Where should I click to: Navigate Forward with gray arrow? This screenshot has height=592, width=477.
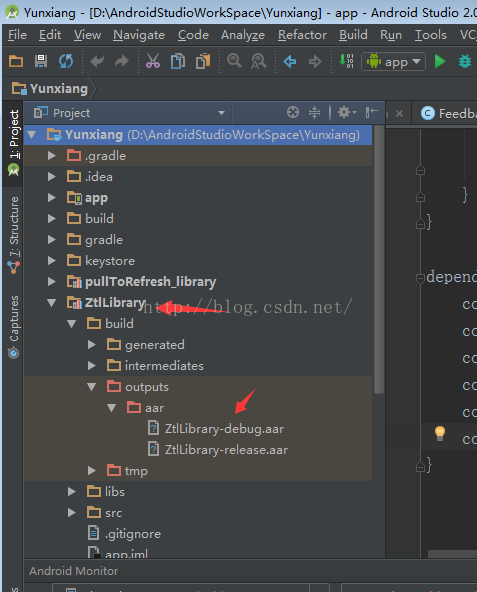[315, 61]
